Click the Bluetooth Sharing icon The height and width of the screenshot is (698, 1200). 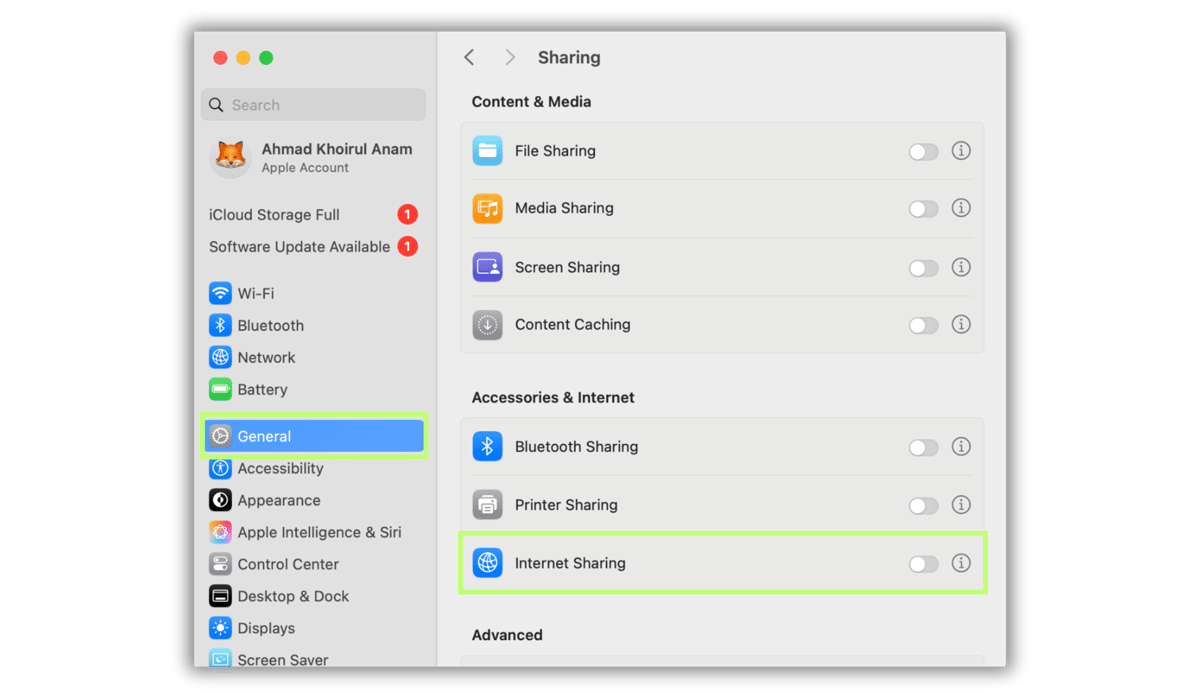pos(487,447)
